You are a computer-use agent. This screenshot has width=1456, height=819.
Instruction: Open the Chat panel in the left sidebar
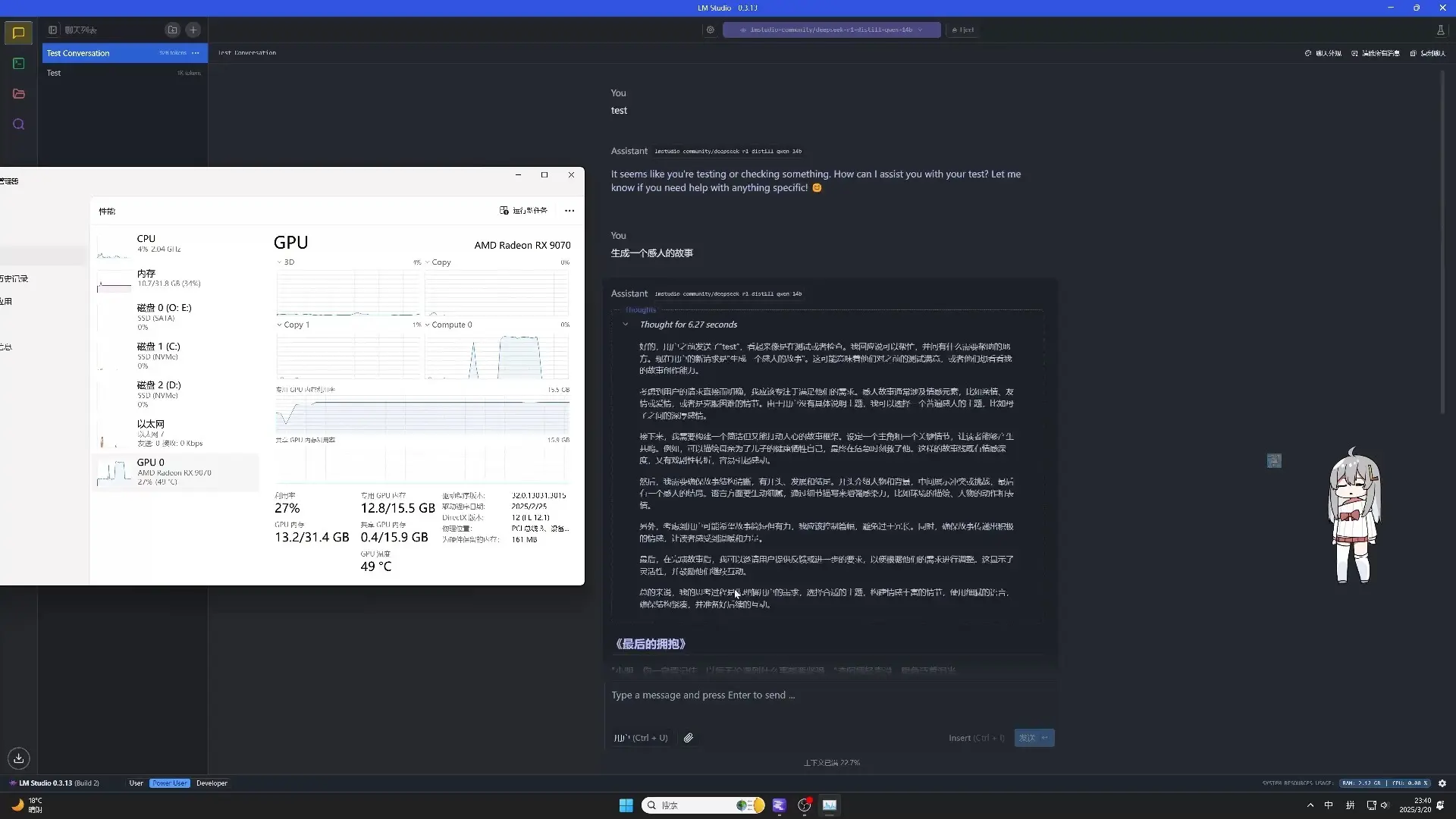click(18, 33)
